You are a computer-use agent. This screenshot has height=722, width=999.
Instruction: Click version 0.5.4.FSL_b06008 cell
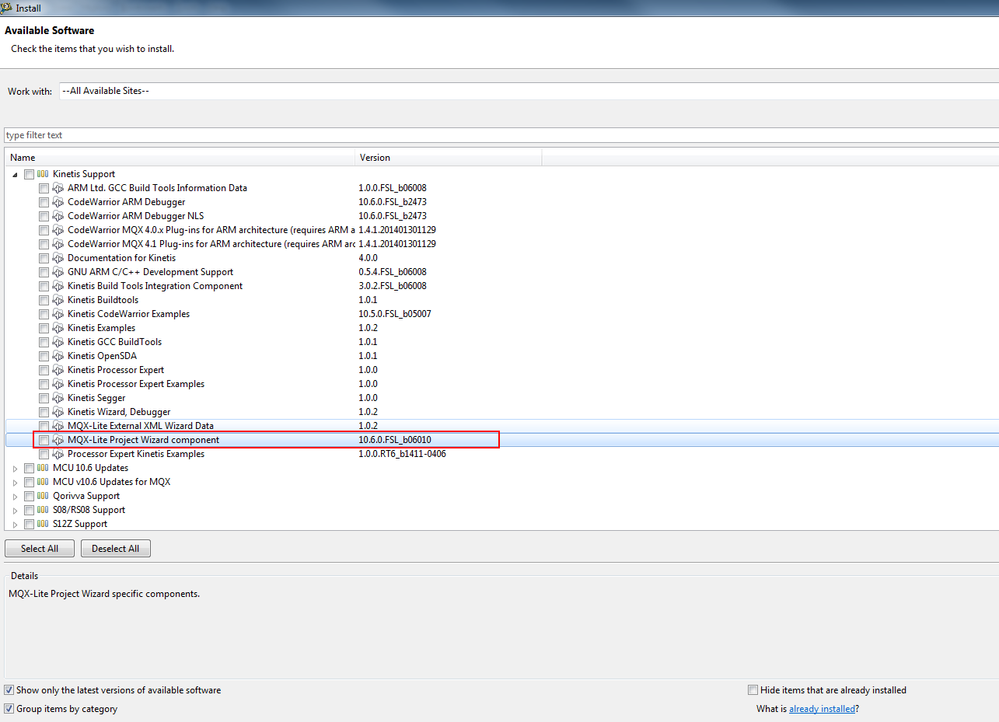(x=392, y=272)
